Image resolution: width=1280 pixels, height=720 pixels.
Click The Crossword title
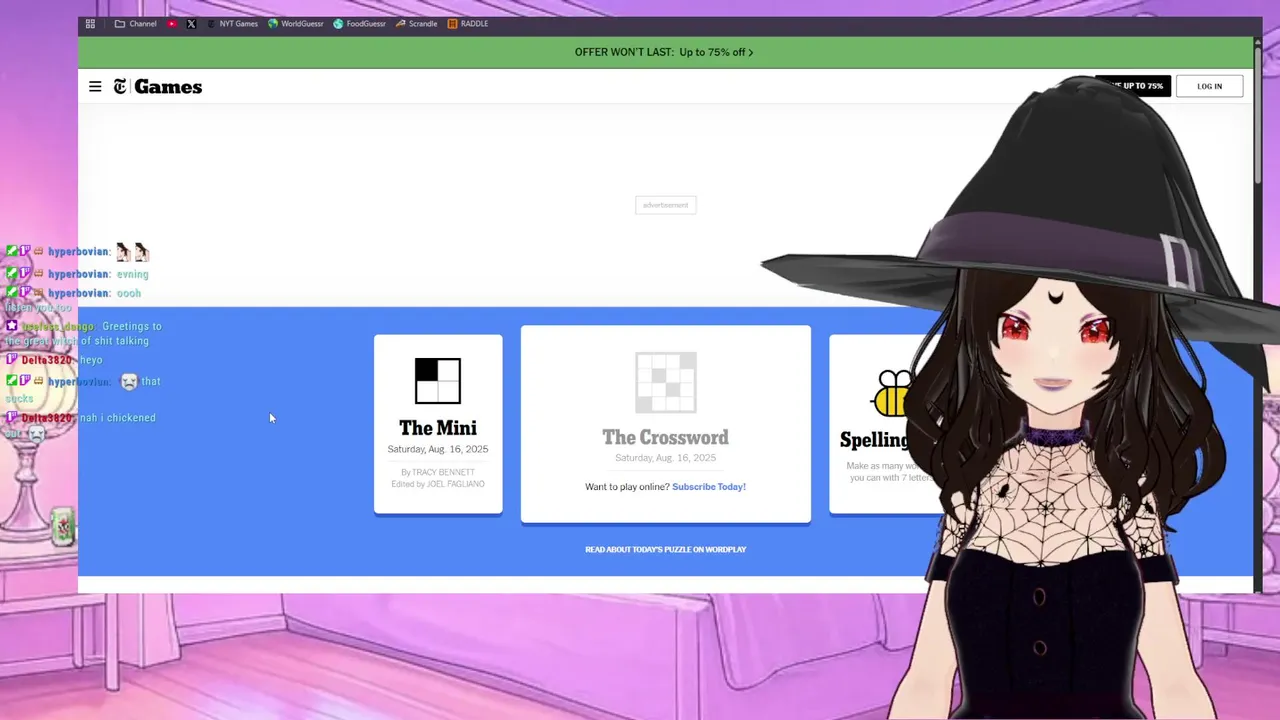point(666,437)
